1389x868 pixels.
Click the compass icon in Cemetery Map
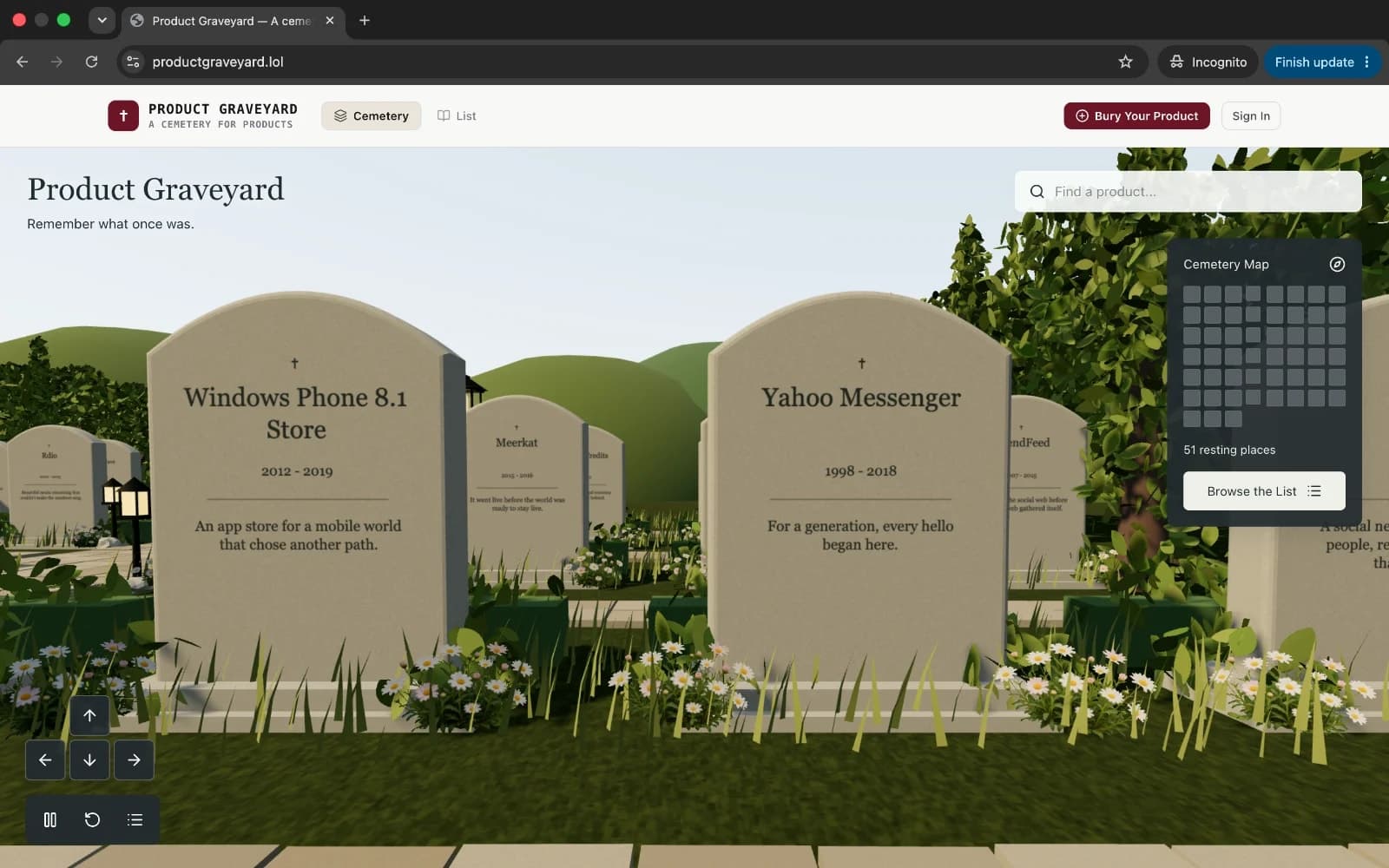pos(1337,264)
